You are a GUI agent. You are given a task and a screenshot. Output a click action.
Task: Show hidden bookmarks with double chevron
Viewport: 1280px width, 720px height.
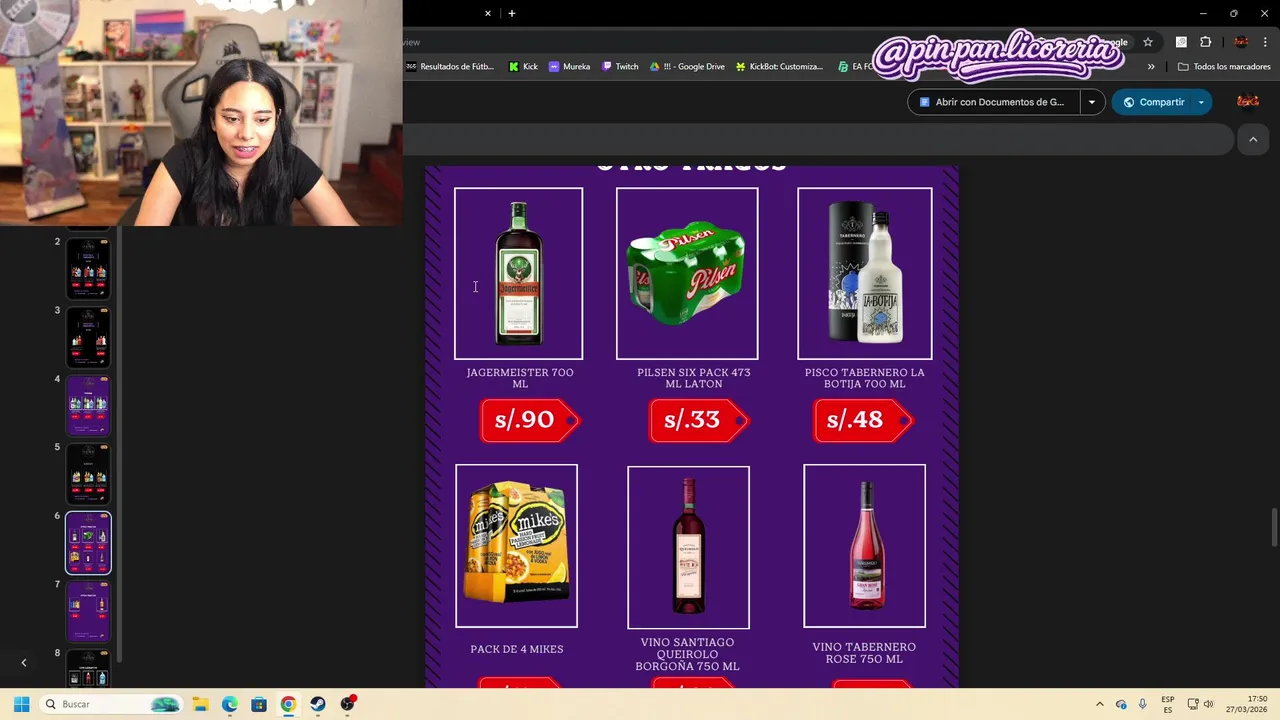[x=1151, y=66]
